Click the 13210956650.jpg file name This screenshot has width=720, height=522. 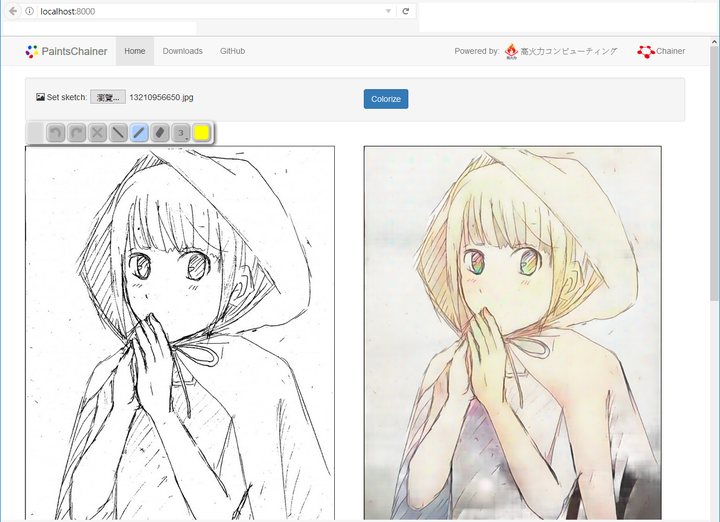161,97
